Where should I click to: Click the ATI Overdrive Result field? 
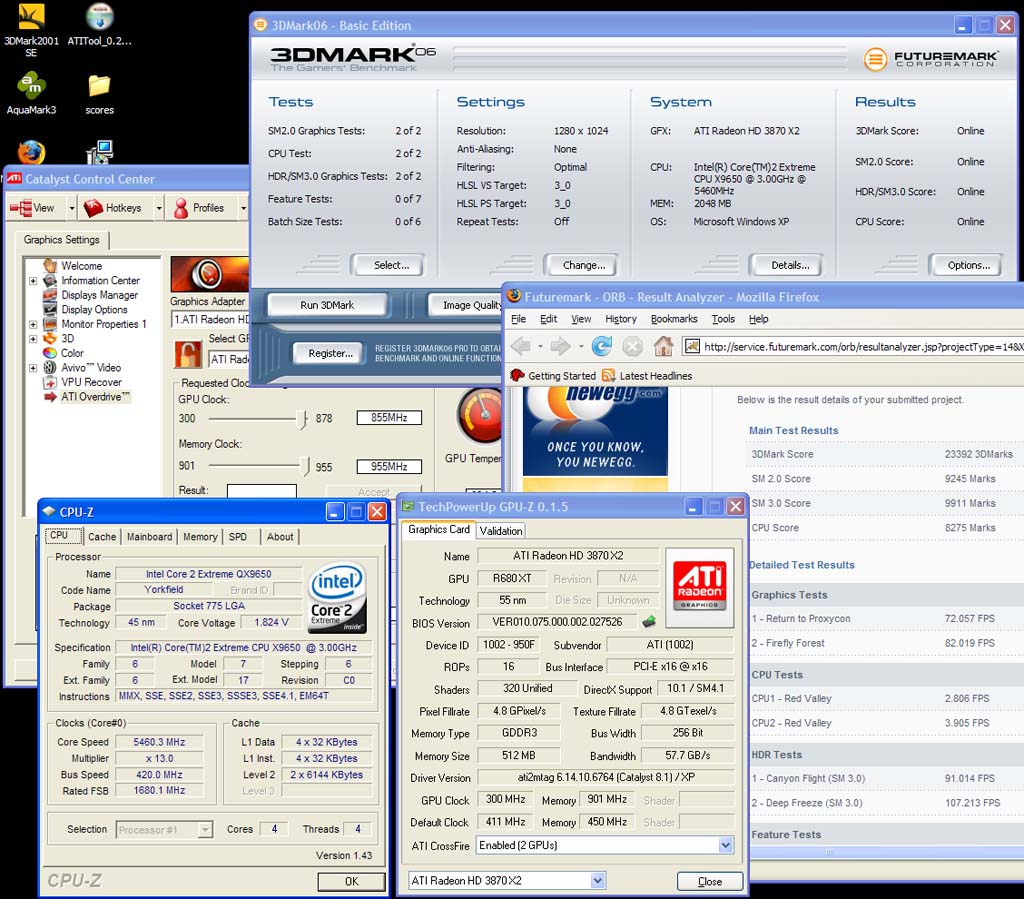[x=261, y=490]
